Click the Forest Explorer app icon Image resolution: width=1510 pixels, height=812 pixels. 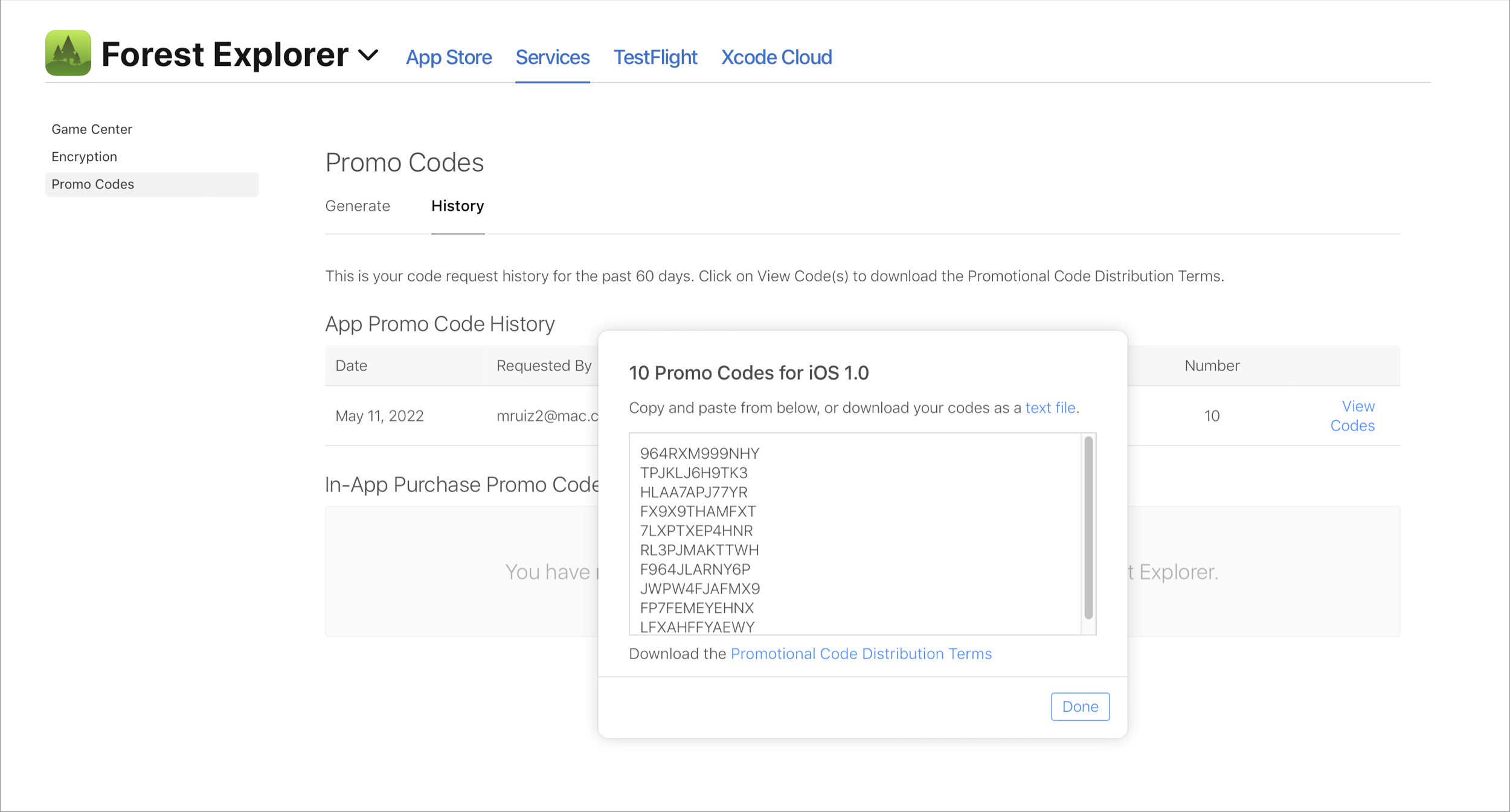point(68,53)
